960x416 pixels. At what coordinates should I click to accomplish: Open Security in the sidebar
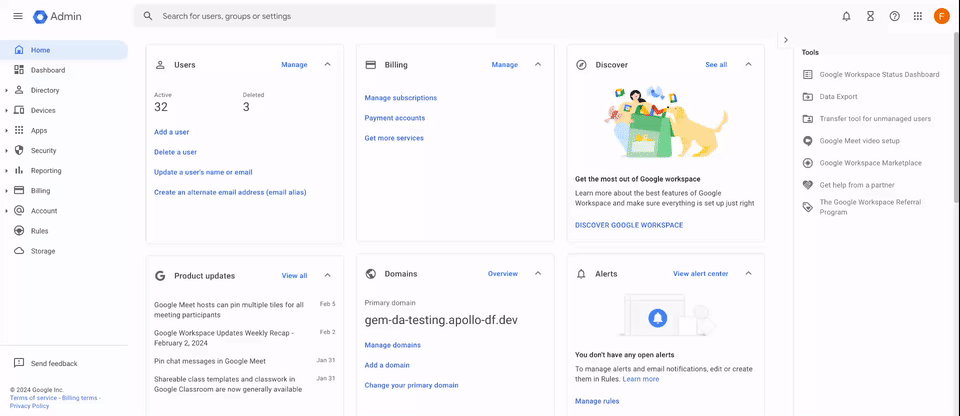coord(64,151)
